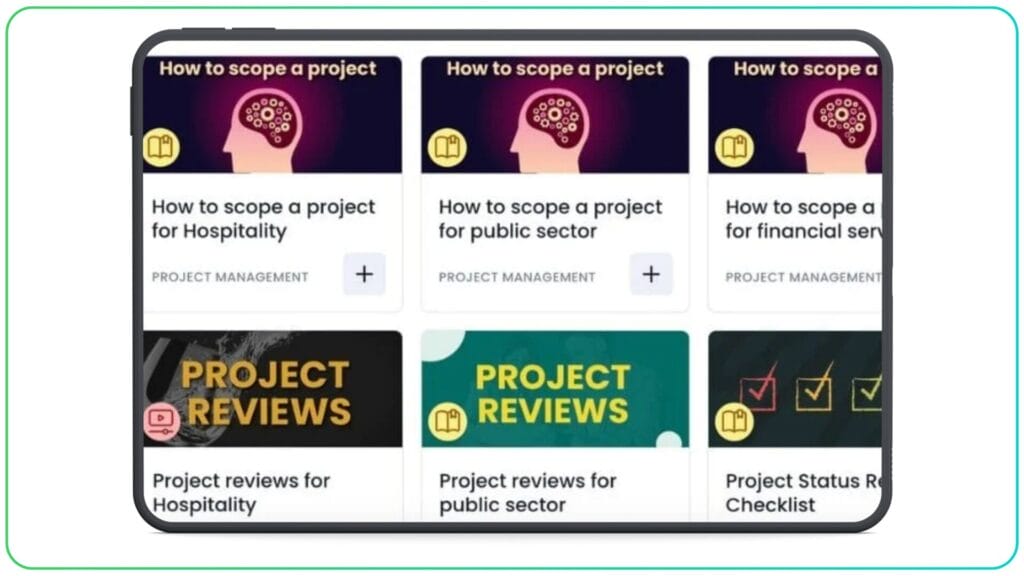This screenshot has height=576, width=1024.
Task: Open 'Project reviews for Hospitality' title
Action: click(x=241, y=492)
